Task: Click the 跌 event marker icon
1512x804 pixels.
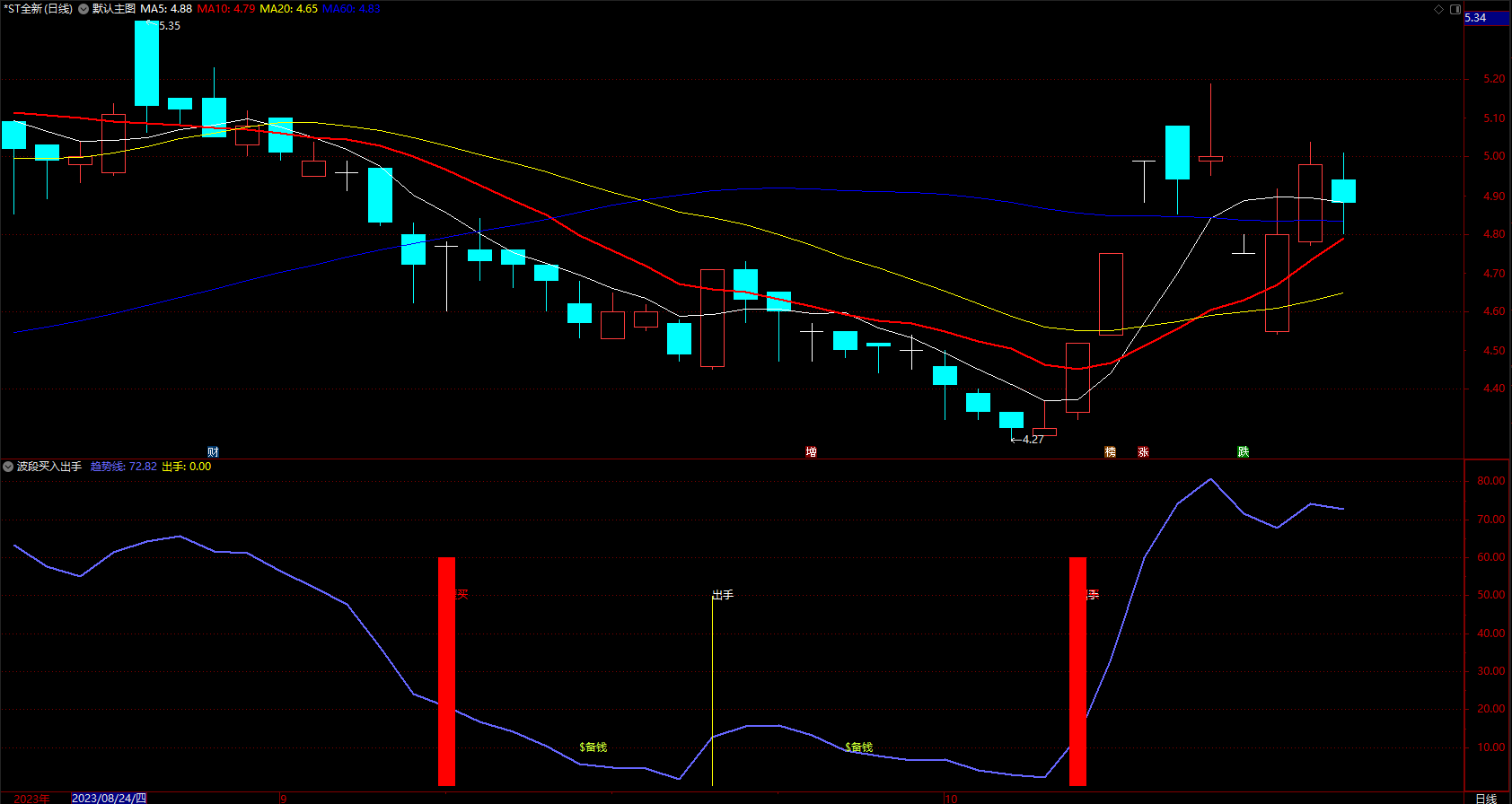Action: point(1243,451)
